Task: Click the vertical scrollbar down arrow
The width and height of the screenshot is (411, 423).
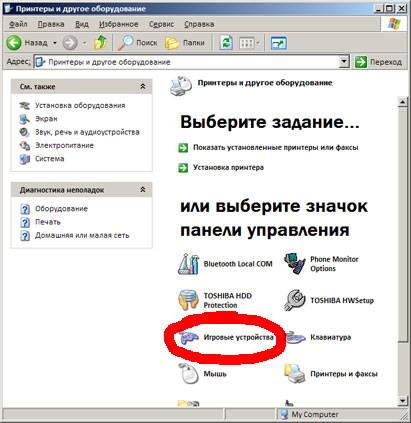Action: coord(403,400)
